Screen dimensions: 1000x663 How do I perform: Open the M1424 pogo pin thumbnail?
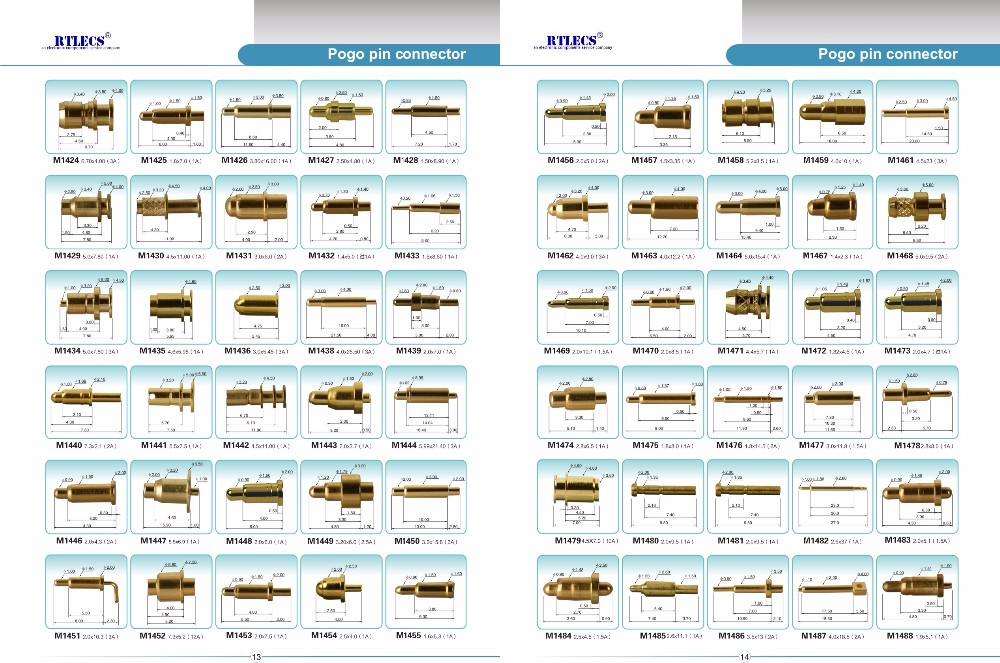click(88, 116)
